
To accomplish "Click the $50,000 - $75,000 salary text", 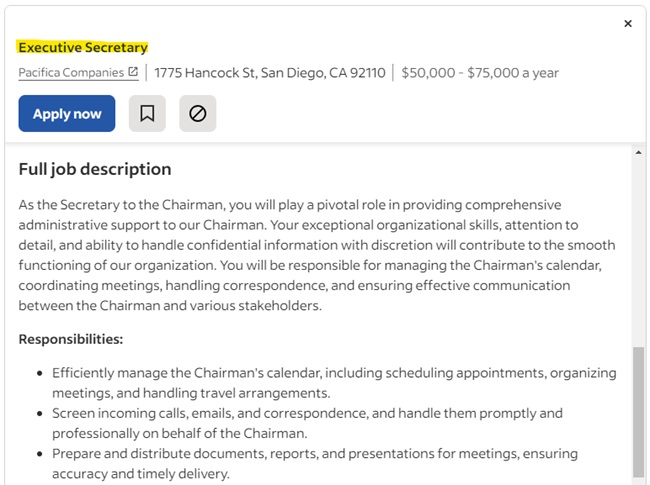I will (x=481, y=73).
